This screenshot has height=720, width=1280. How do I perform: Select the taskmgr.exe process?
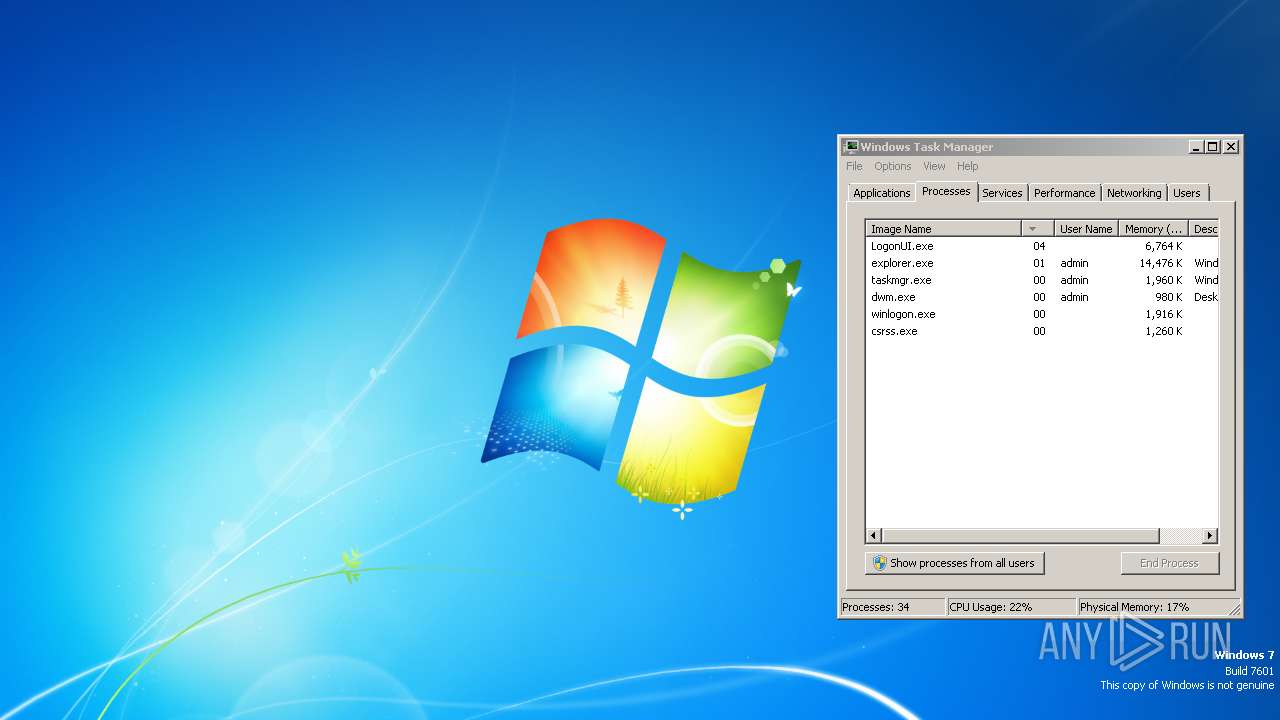pos(1041,280)
